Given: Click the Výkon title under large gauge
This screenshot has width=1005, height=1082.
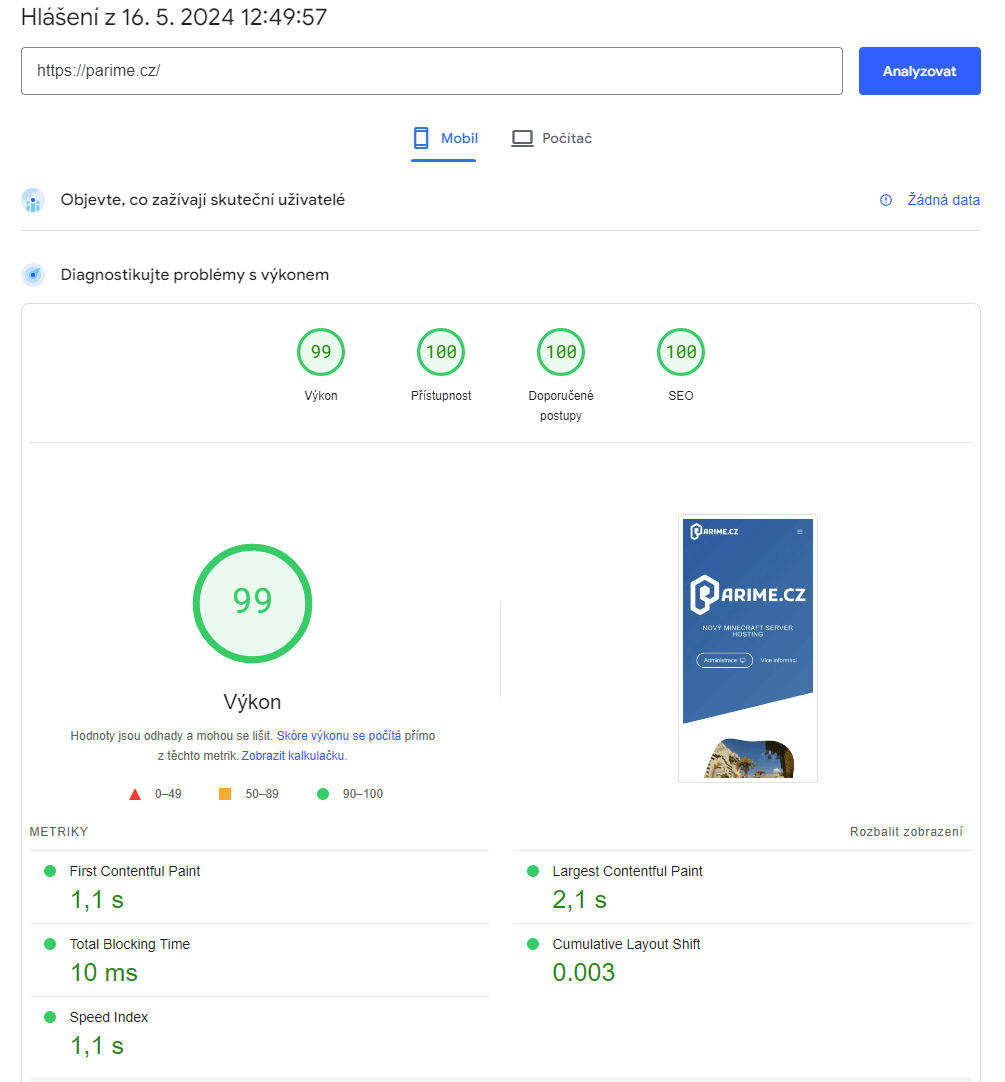Looking at the screenshot, I should coord(253,702).
